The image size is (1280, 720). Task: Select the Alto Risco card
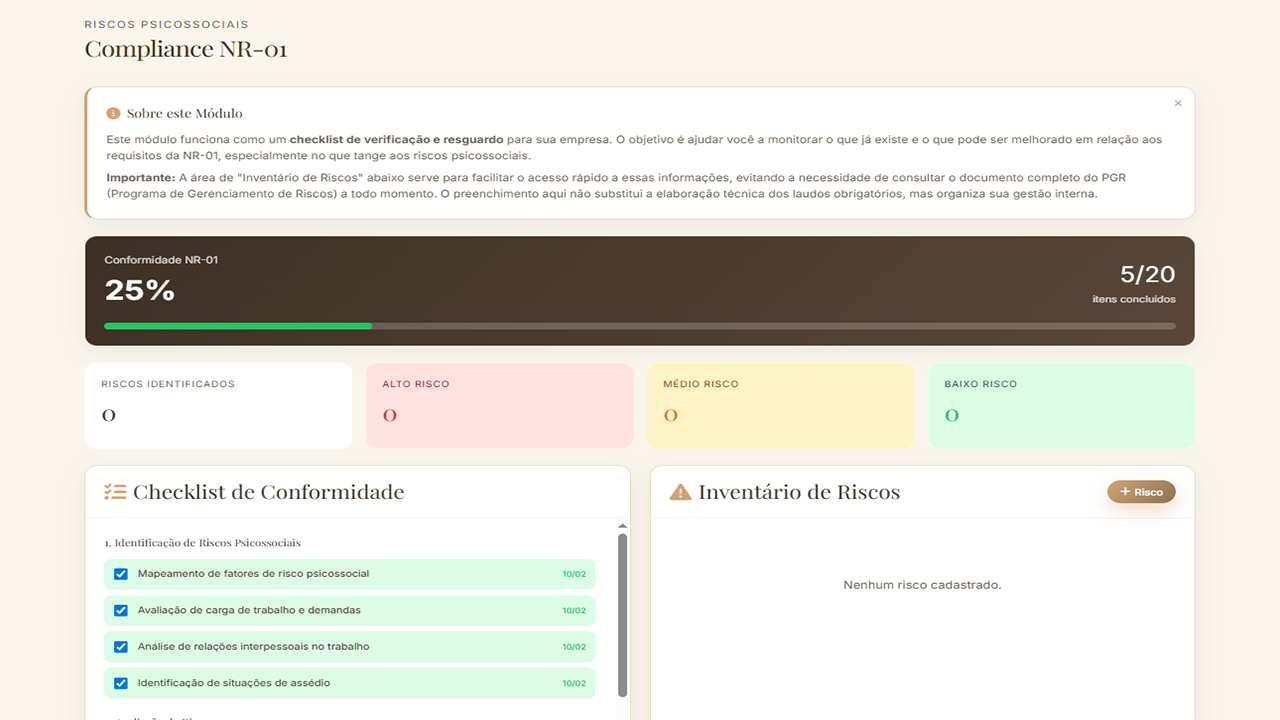499,405
